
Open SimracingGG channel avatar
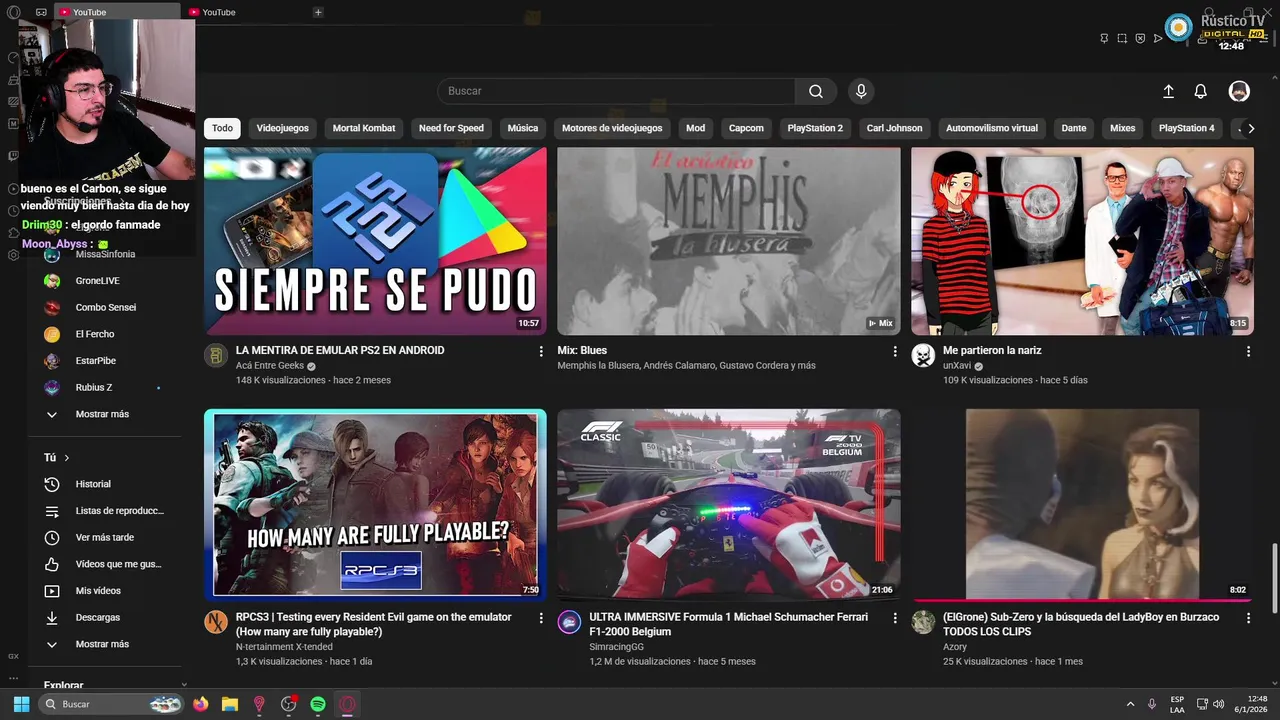(569, 622)
